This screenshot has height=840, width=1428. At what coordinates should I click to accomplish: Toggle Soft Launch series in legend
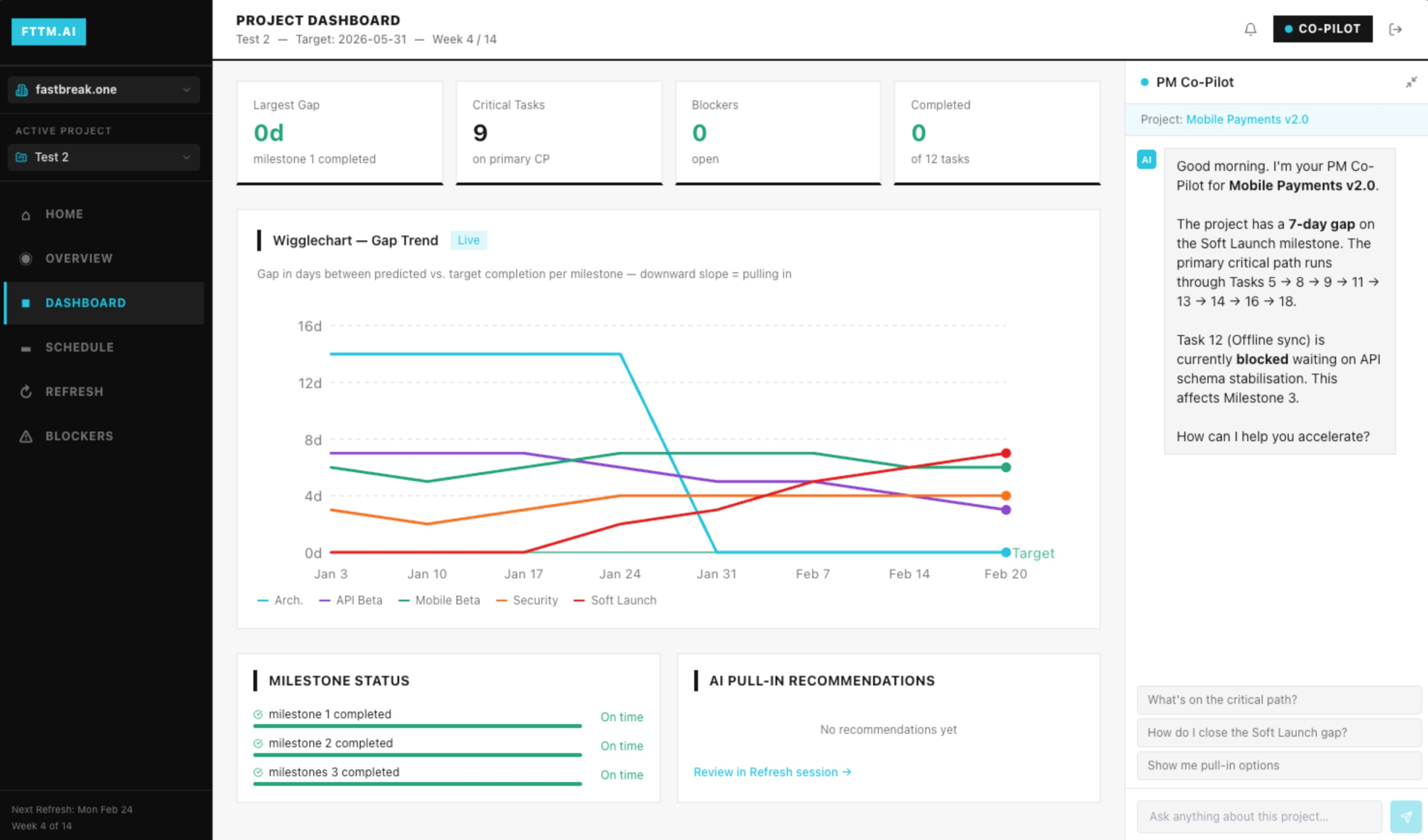tap(615, 600)
